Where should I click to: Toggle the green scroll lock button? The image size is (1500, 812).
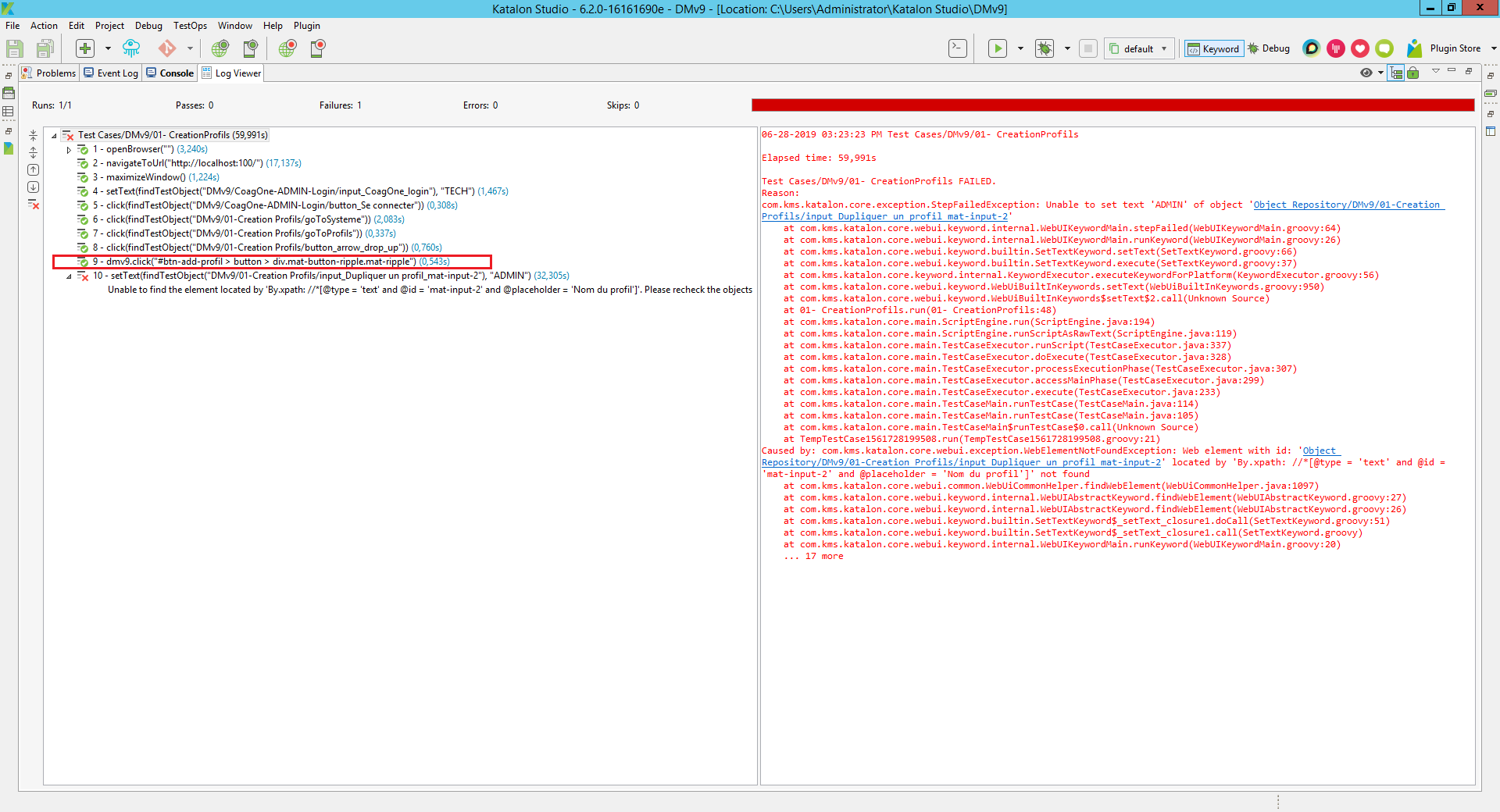(x=1412, y=73)
